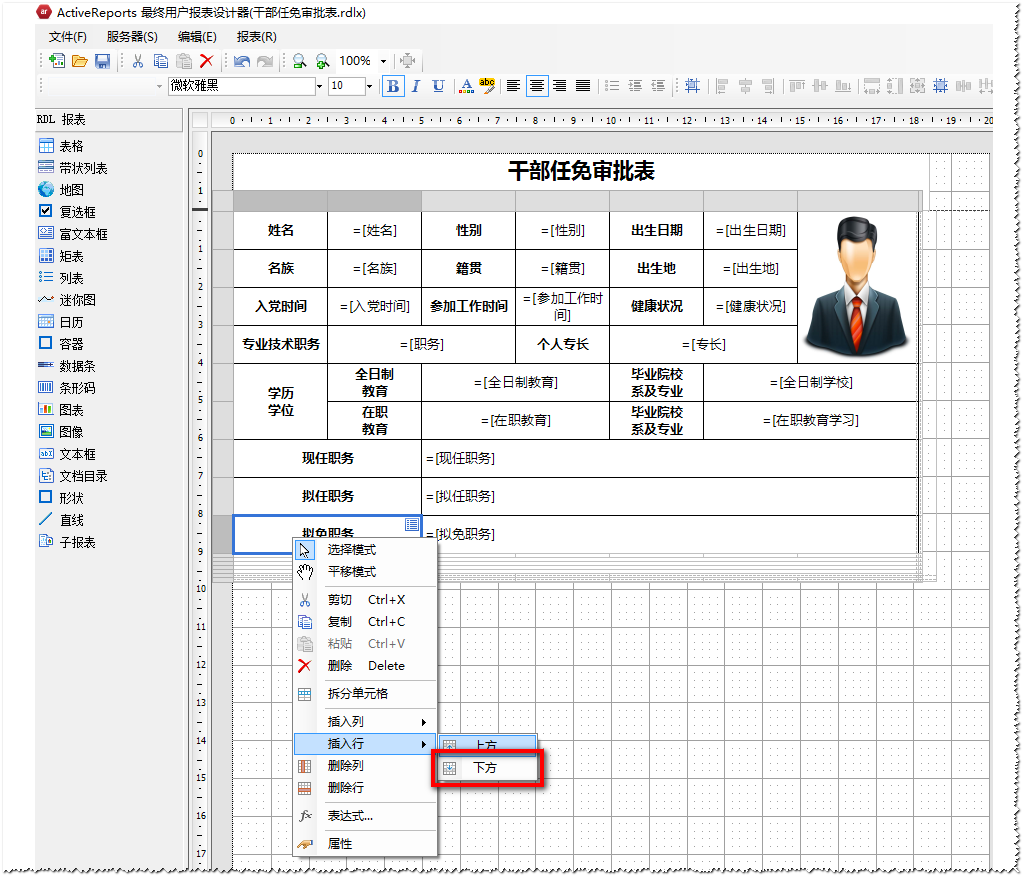The image size is (1029, 882).
Task: Open the style dropdown left of font
Action: point(159,86)
